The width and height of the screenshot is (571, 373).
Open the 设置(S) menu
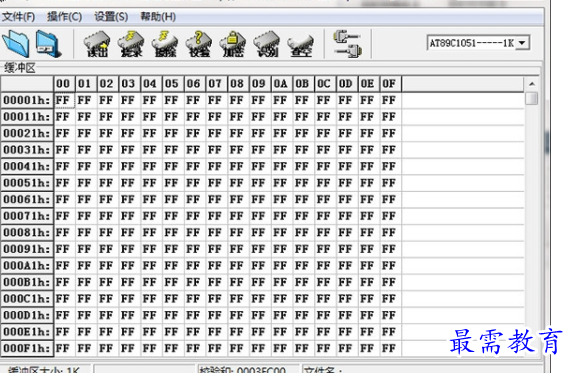point(111,17)
